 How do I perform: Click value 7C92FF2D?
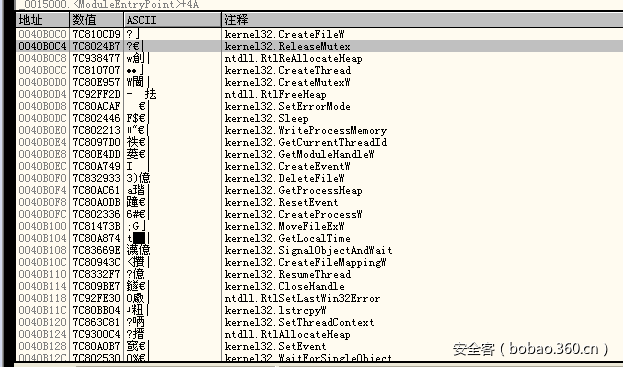96,94
